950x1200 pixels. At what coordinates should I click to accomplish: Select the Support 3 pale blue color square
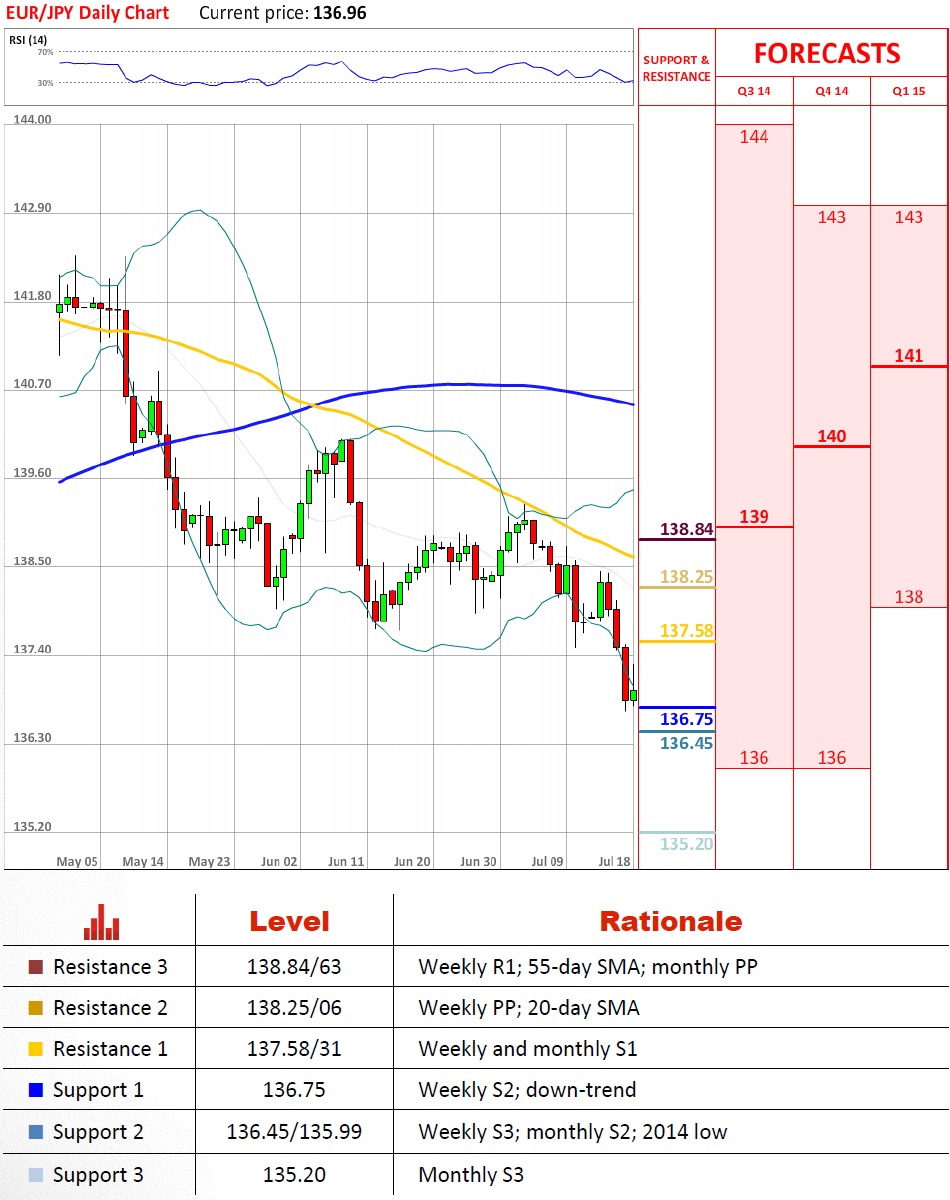click(36, 1175)
